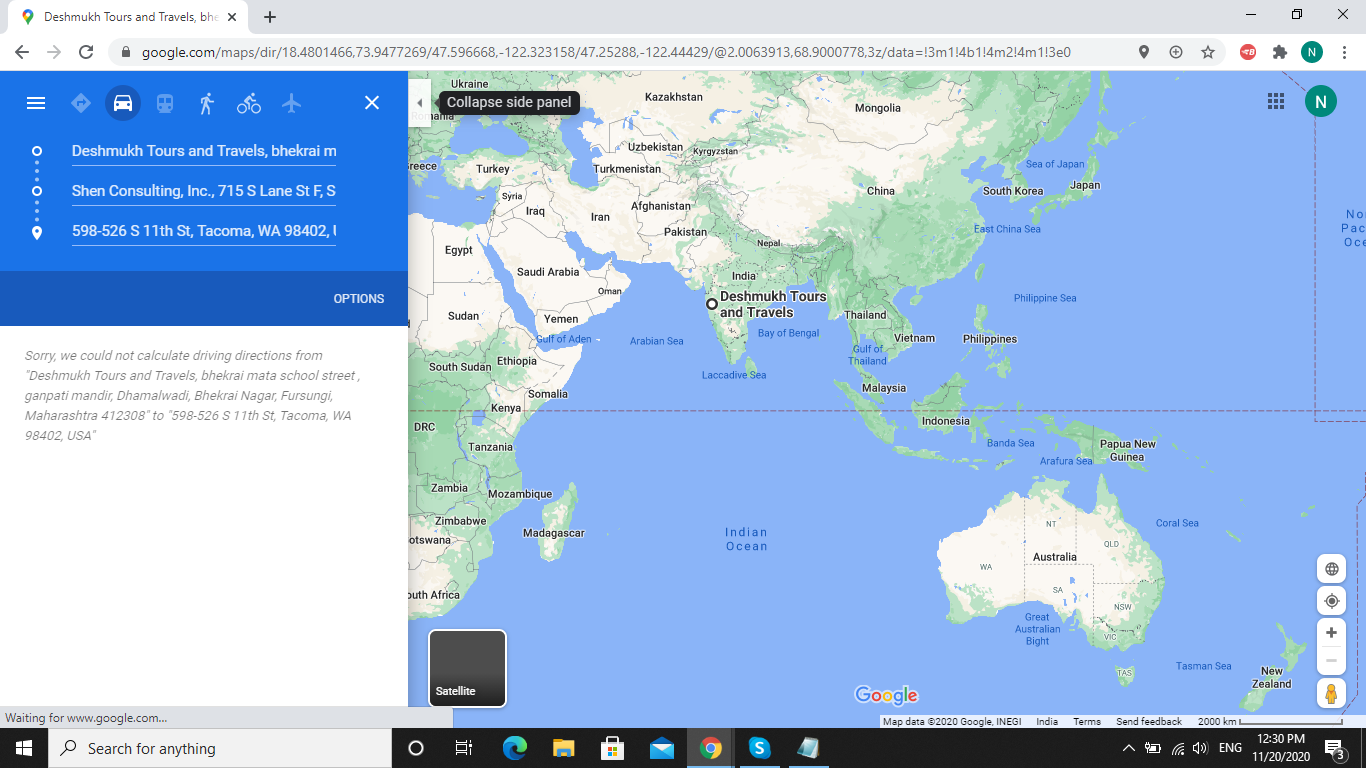Open the ENG language selector
The height and width of the screenshot is (768, 1366).
click(1230, 748)
